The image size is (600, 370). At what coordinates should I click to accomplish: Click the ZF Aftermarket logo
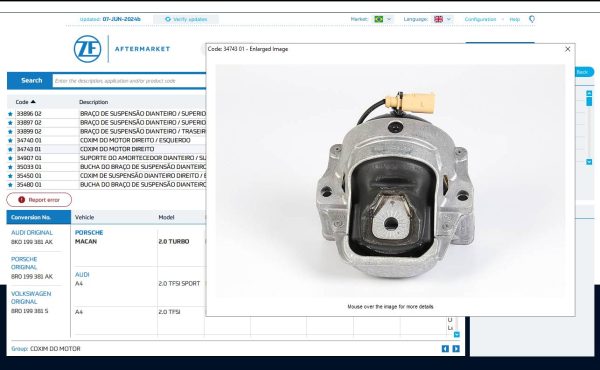coord(122,49)
